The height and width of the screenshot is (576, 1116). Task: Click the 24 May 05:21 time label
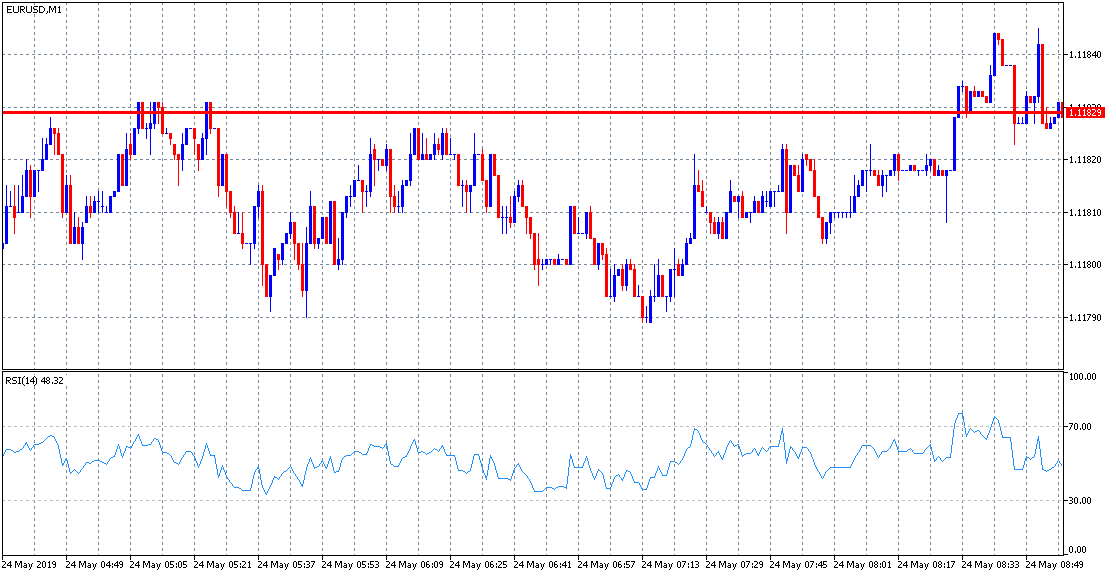(224, 565)
